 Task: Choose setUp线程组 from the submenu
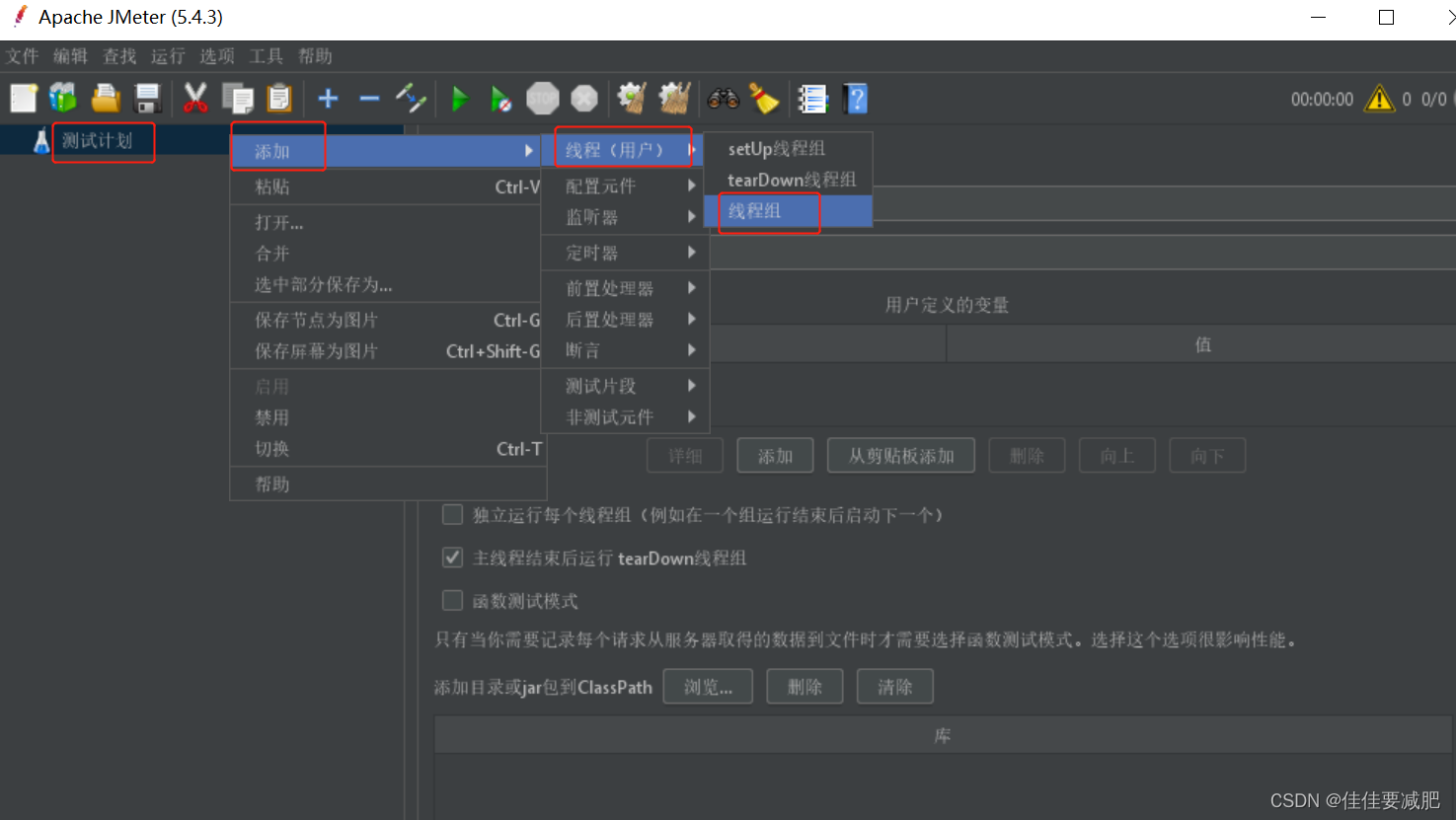pos(788,149)
